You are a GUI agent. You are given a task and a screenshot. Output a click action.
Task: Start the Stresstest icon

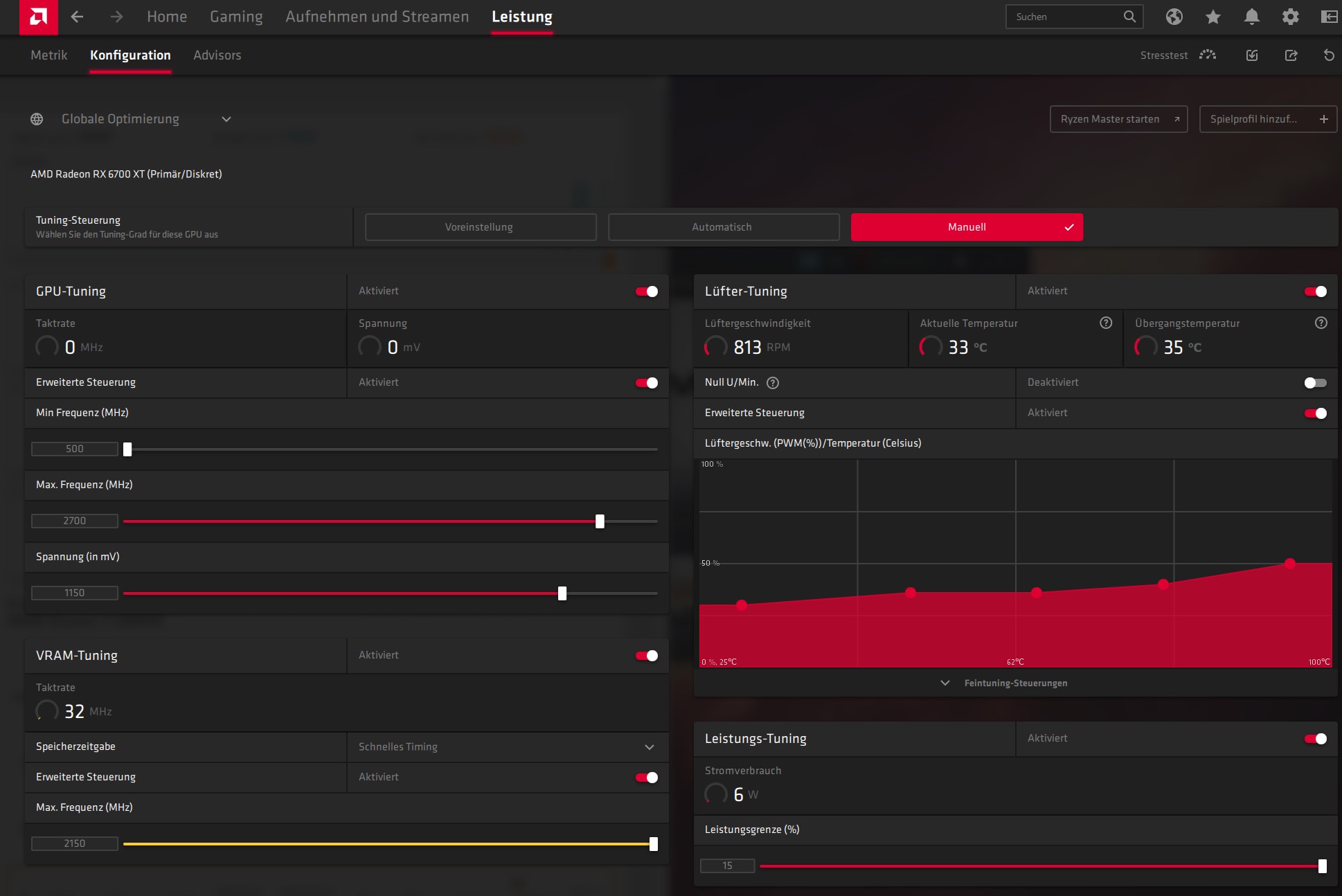click(x=1208, y=55)
